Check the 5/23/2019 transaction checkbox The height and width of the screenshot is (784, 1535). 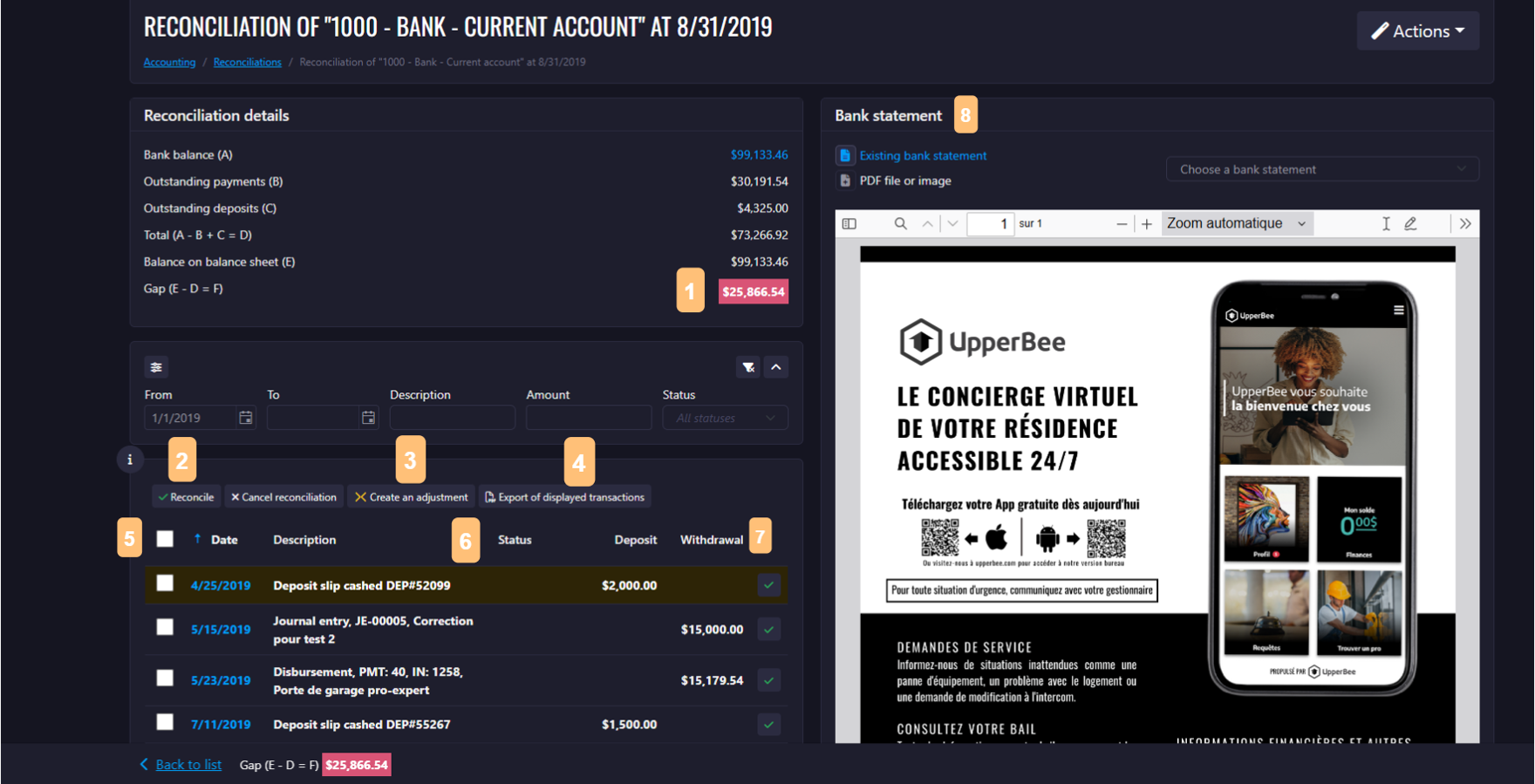165,678
